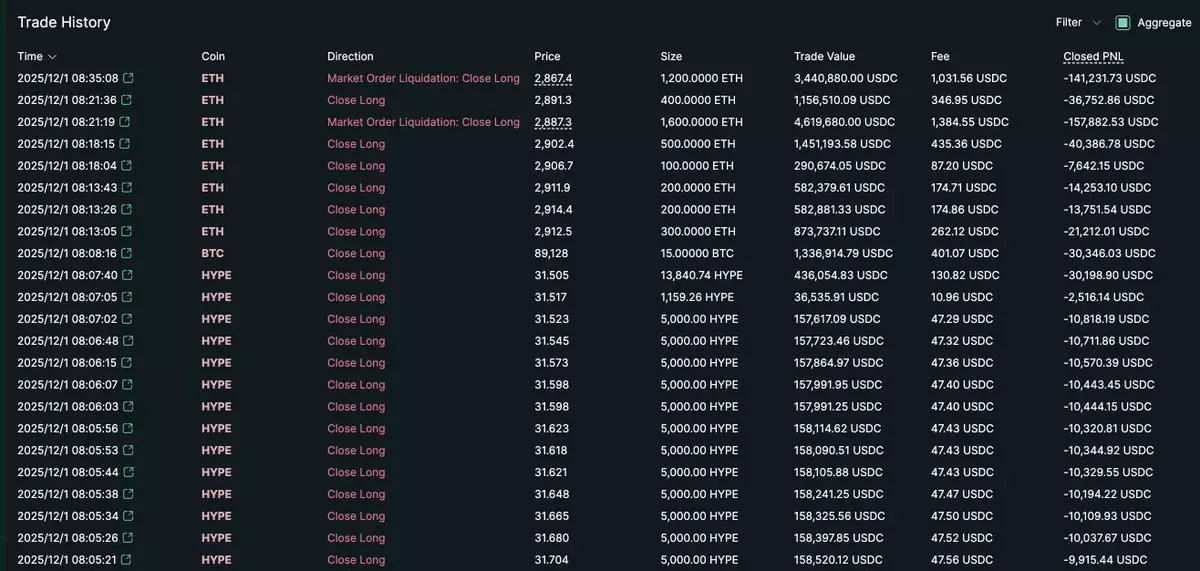The image size is (1200, 571).
Task: Click HYPE coin label in 08:07:40 row
Action: pyautogui.click(x=216, y=275)
